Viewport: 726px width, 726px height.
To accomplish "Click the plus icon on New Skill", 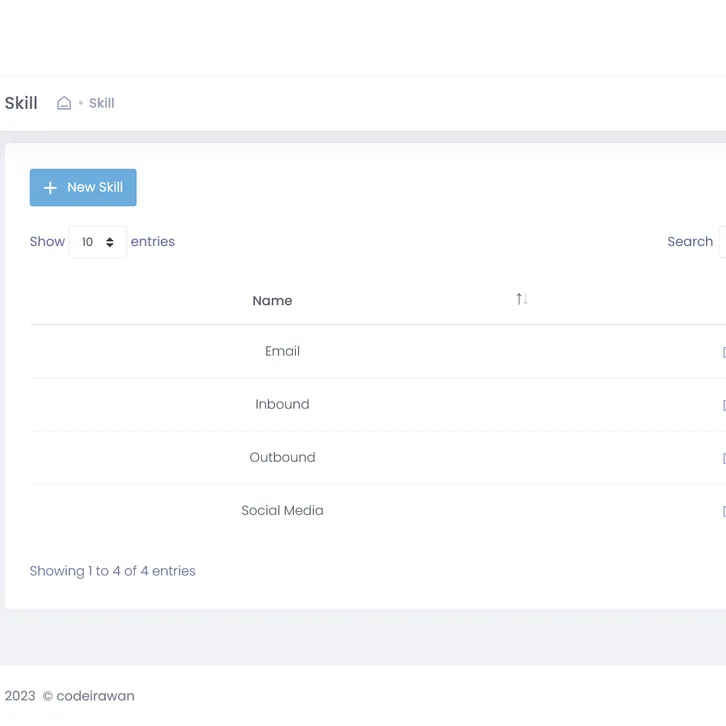I will coord(50,188).
